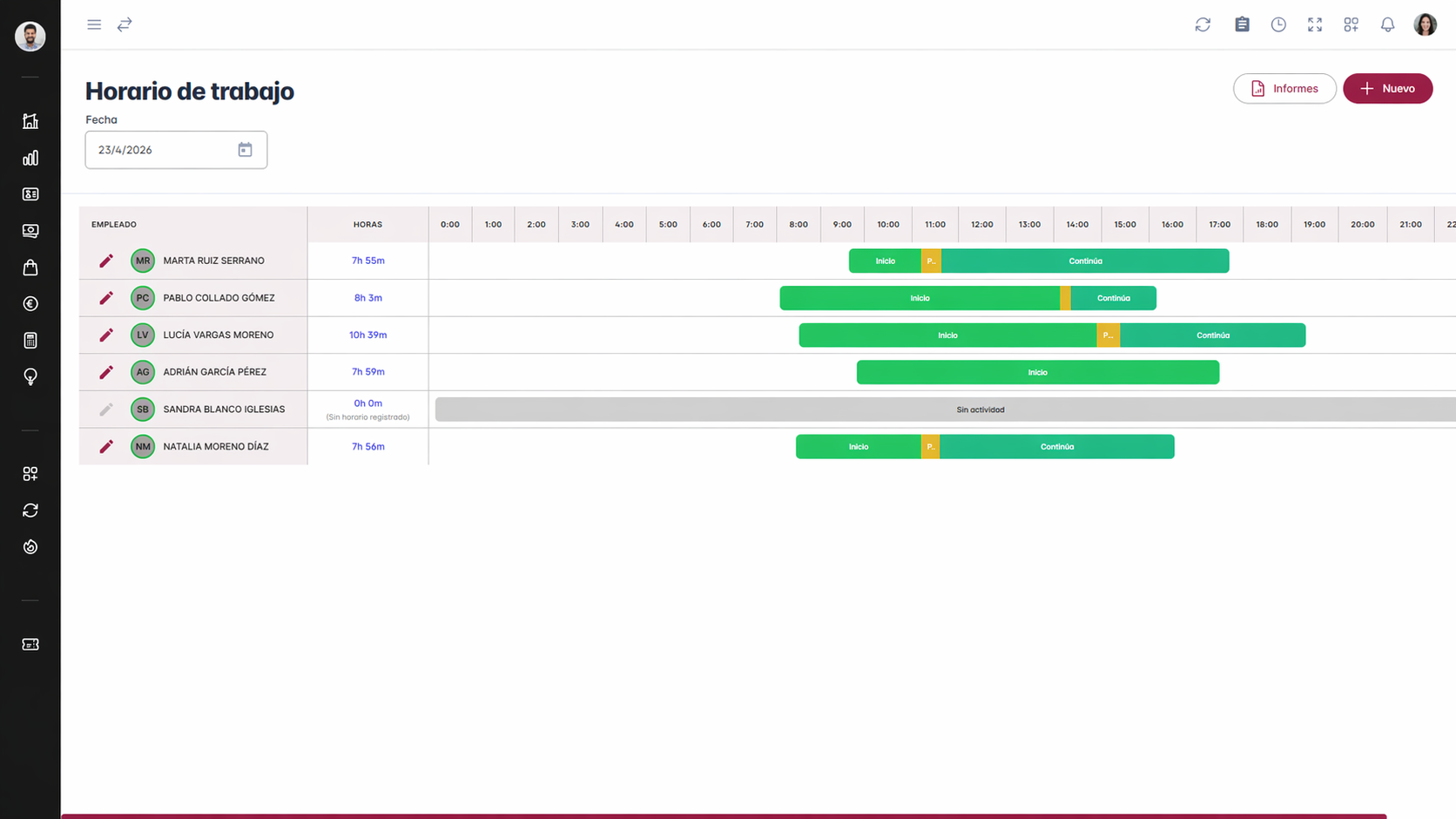Edit Marta Ruiz Serrano's schedule
Viewport: 1456px width, 819px height.
(x=106, y=261)
